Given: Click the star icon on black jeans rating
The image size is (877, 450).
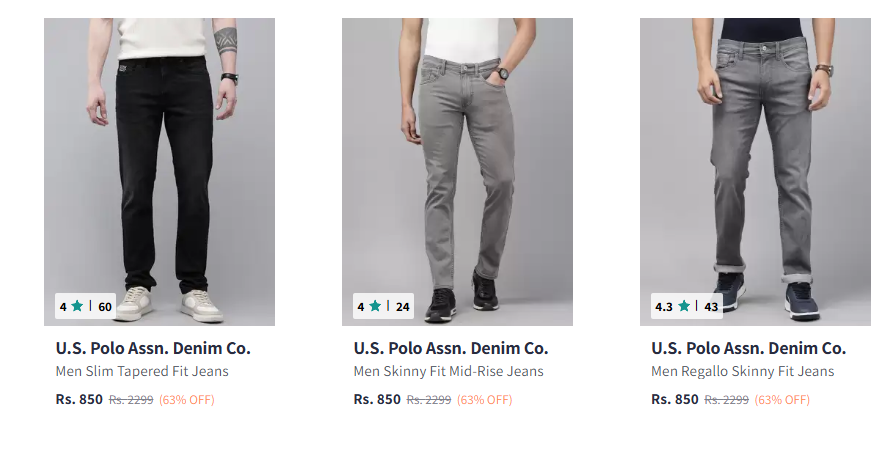Looking at the screenshot, I should (77, 307).
